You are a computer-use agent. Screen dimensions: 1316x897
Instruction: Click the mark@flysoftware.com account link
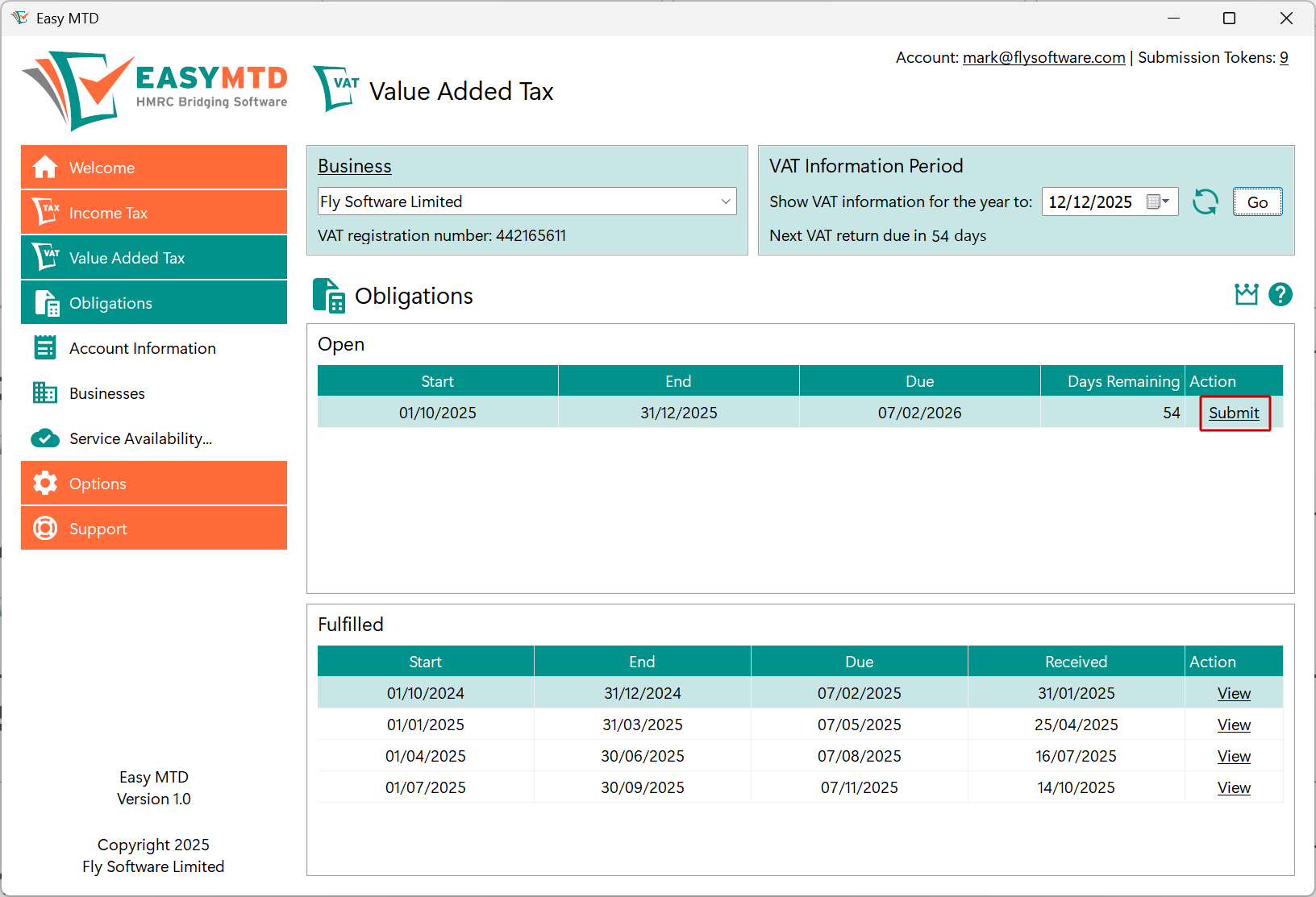pos(1043,57)
